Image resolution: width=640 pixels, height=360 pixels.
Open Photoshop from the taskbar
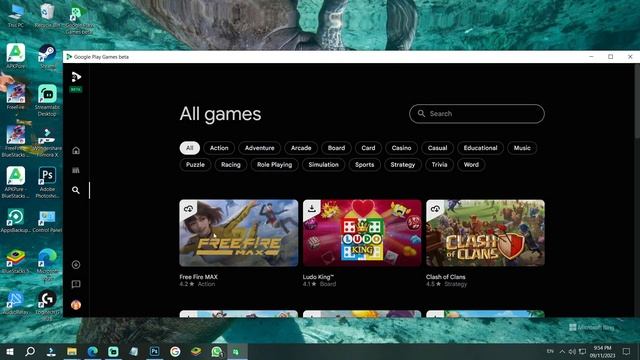154,351
